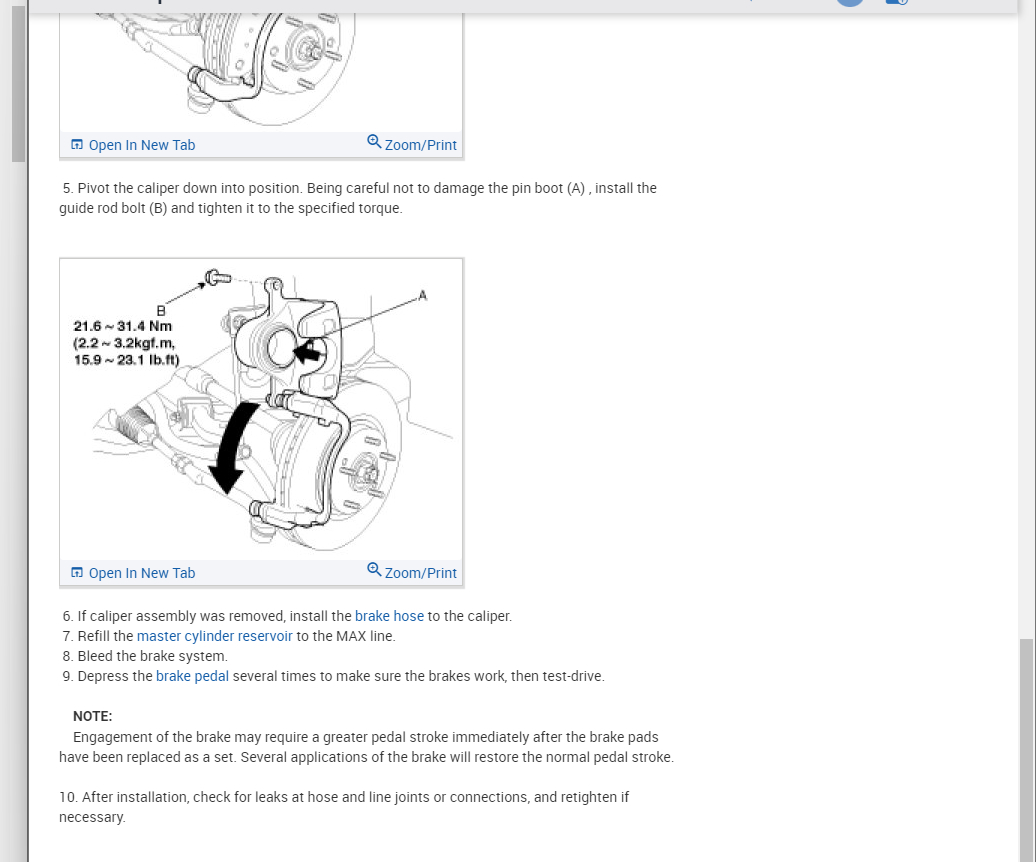Click the partially visible upper brake rotor diagram

[262, 71]
